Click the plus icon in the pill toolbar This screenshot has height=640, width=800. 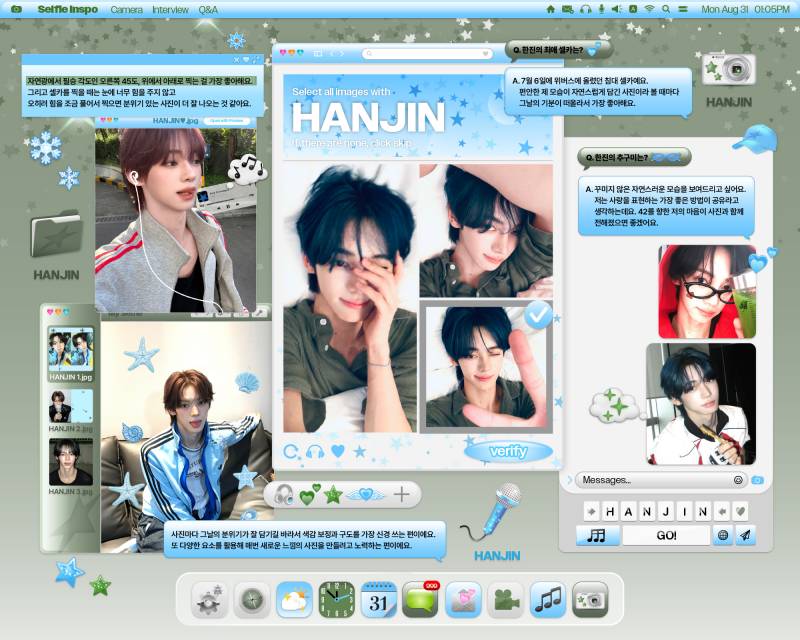tap(402, 495)
